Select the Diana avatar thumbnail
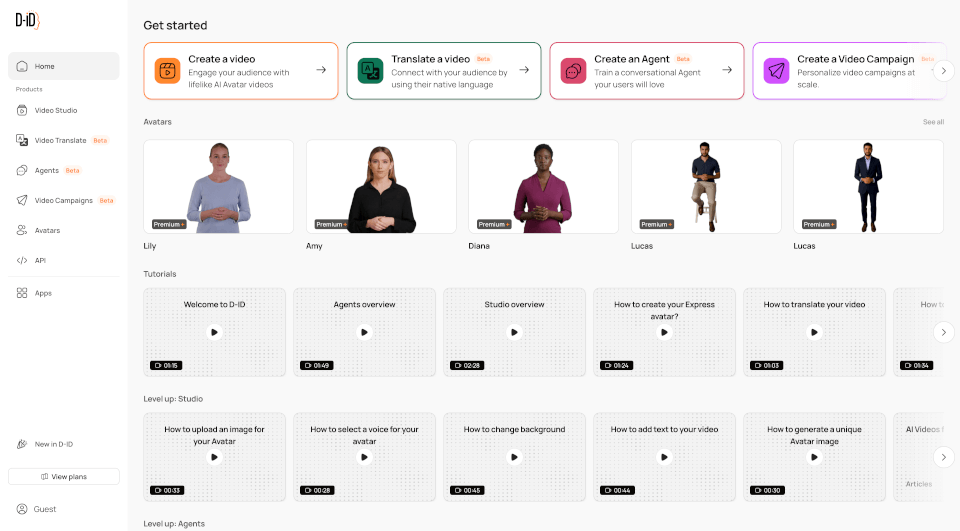This screenshot has width=960, height=531. point(543,187)
